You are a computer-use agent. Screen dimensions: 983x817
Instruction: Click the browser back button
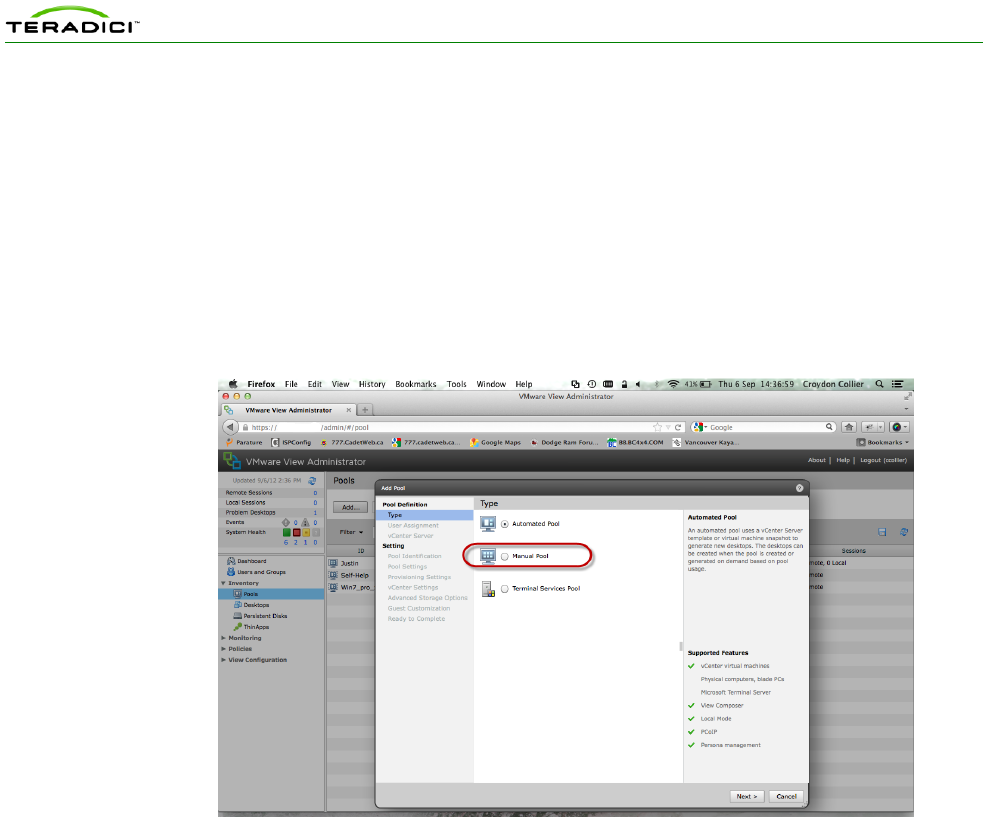coord(230,427)
